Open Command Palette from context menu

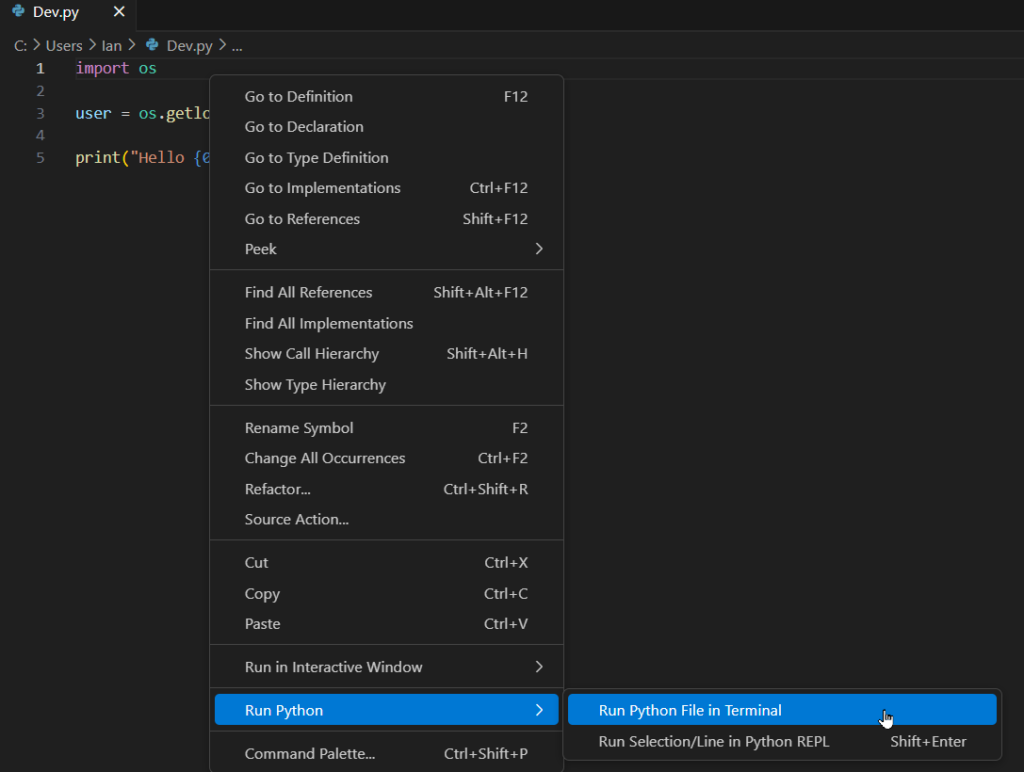[310, 754]
